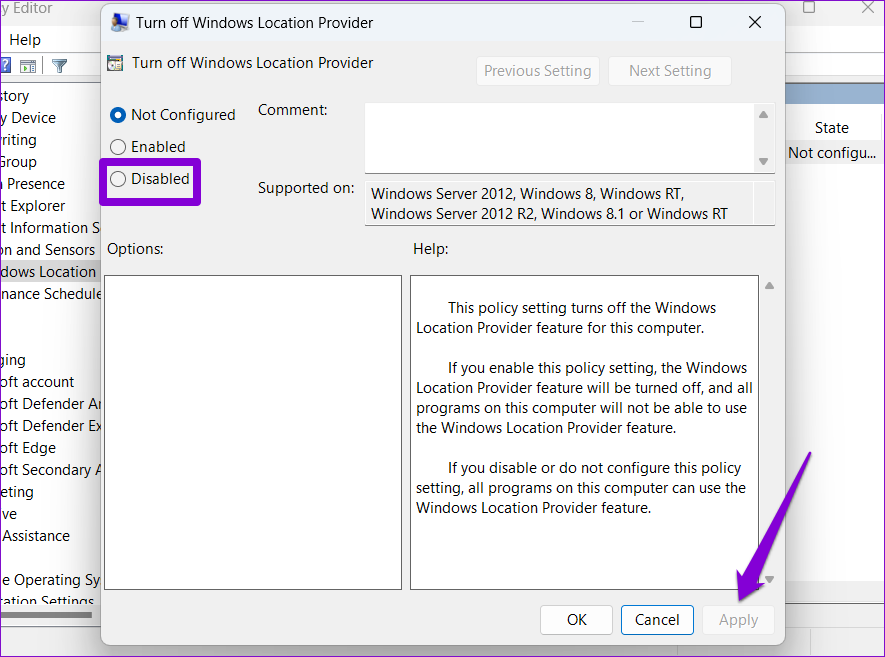The height and width of the screenshot is (657, 885).
Task: Click inside the Comment text box
Action: point(559,138)
